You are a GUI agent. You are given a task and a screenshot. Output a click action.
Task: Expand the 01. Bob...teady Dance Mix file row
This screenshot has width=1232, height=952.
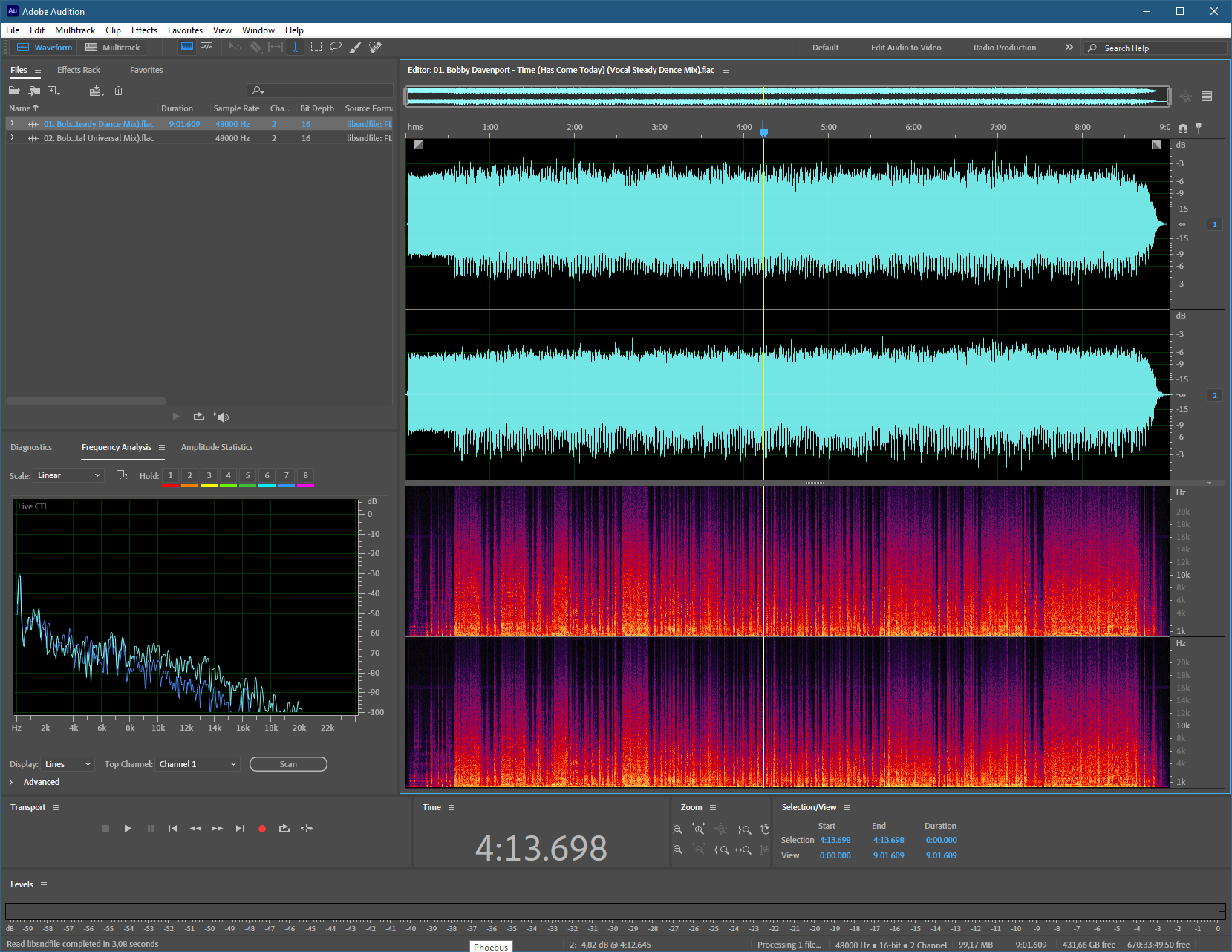[12, 123]
